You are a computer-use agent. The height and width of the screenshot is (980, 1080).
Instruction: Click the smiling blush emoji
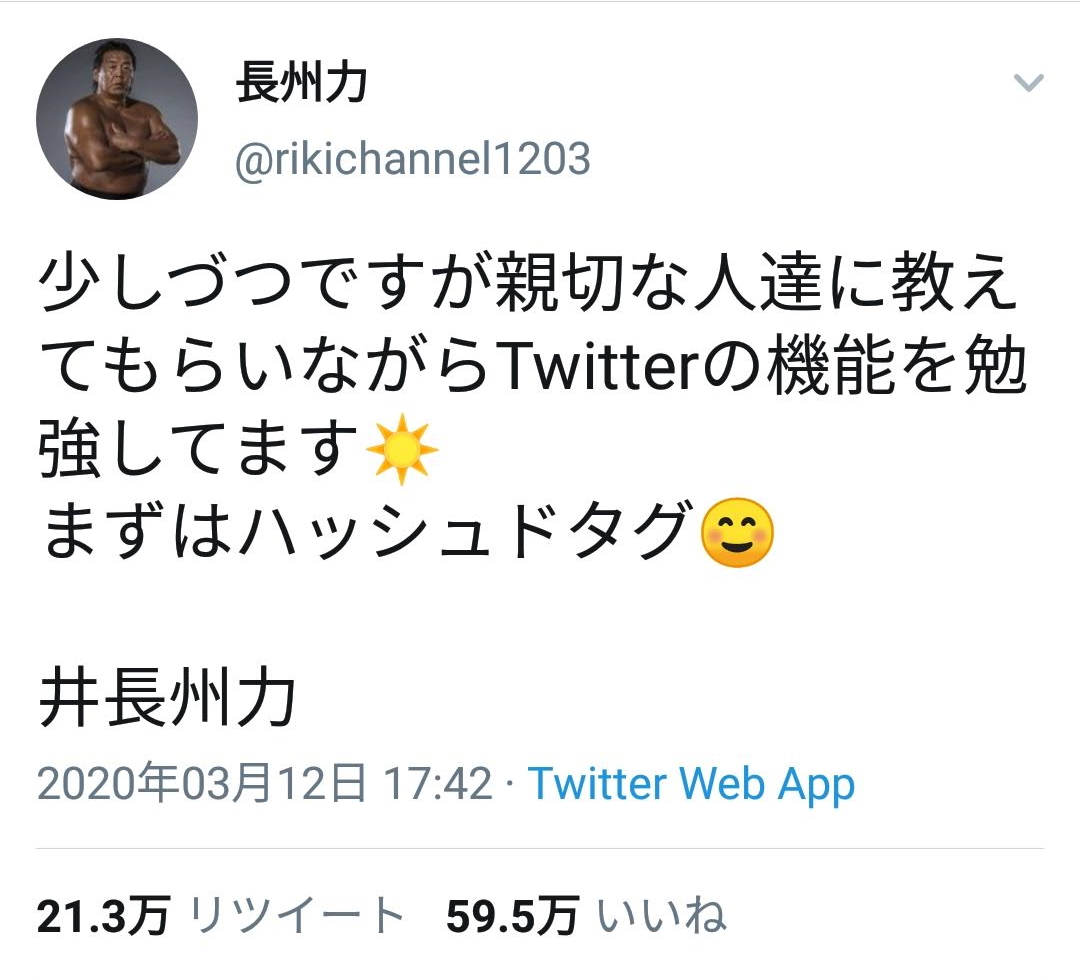(738, 535)
